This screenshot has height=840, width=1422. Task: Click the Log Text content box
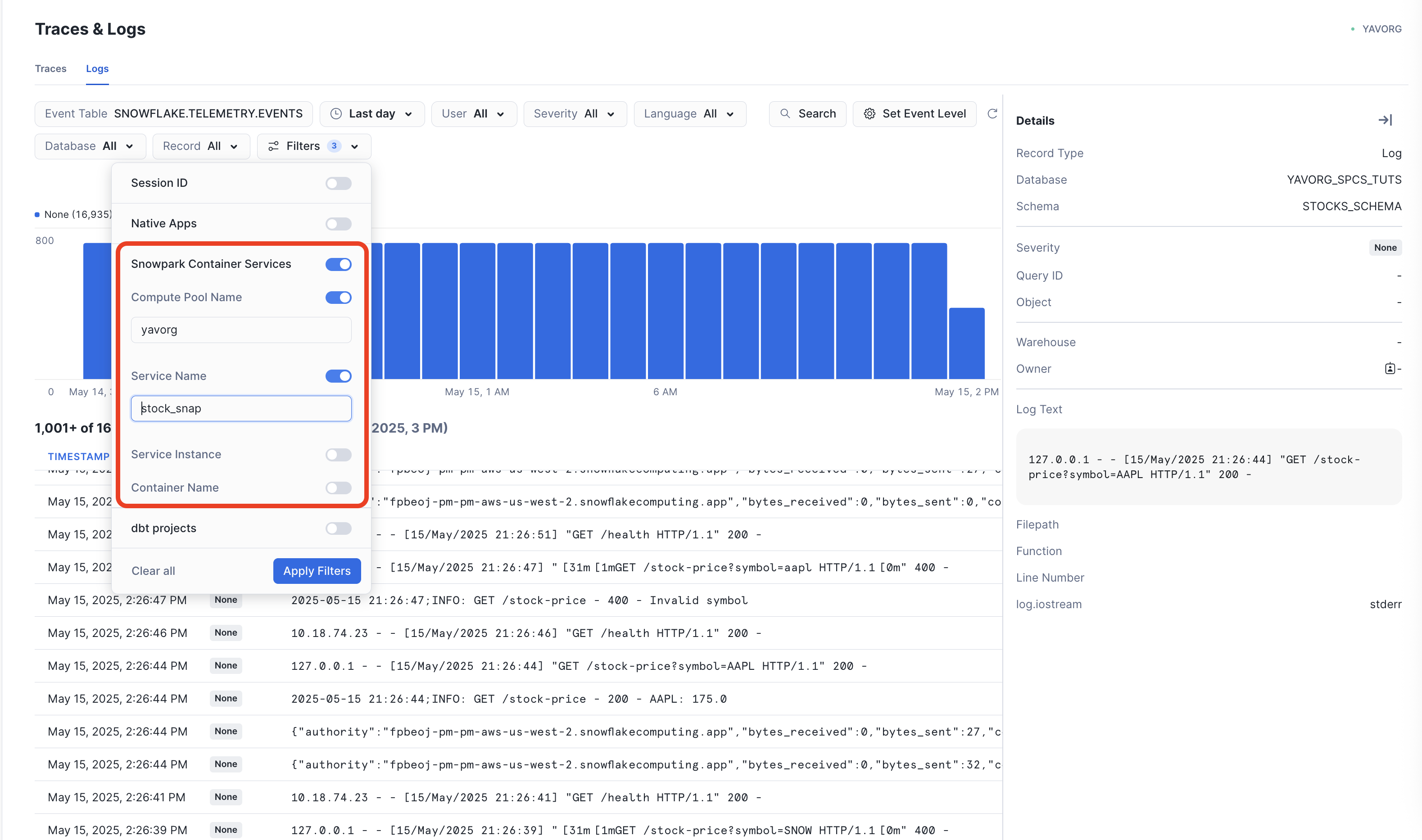pyautogui.click(x=1209, y=467)
